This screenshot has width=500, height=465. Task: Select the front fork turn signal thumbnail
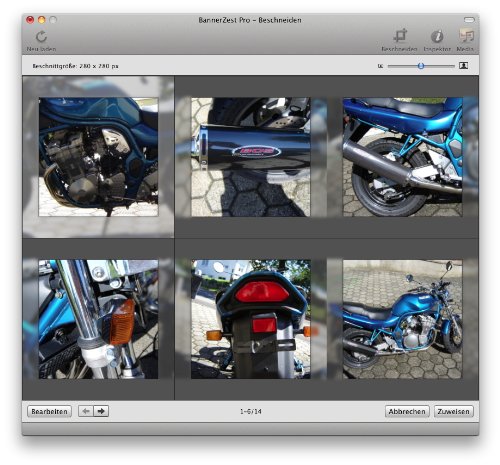click(x=98, y=319)
